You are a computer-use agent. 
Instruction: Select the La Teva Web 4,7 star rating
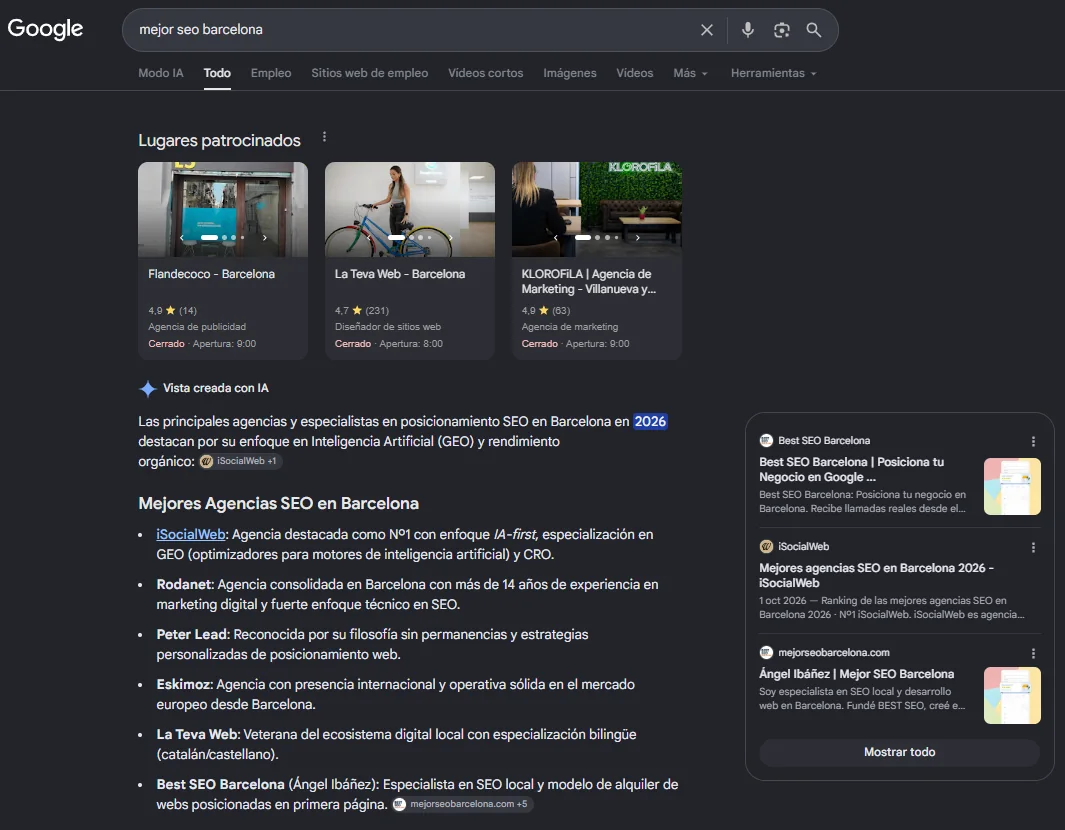(x=361, y=310)
